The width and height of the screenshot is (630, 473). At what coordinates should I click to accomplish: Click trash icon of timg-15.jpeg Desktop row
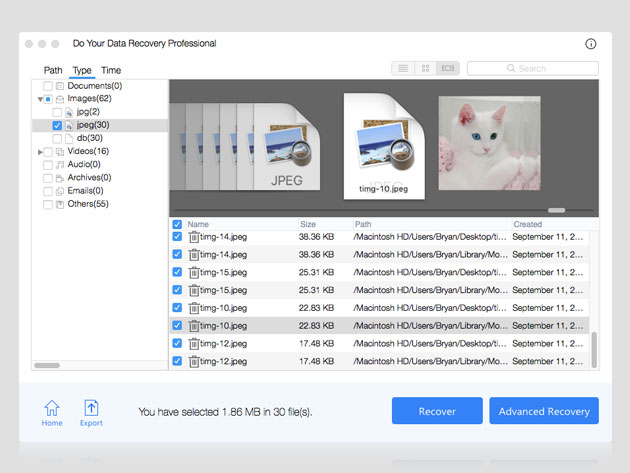point(194,272)
